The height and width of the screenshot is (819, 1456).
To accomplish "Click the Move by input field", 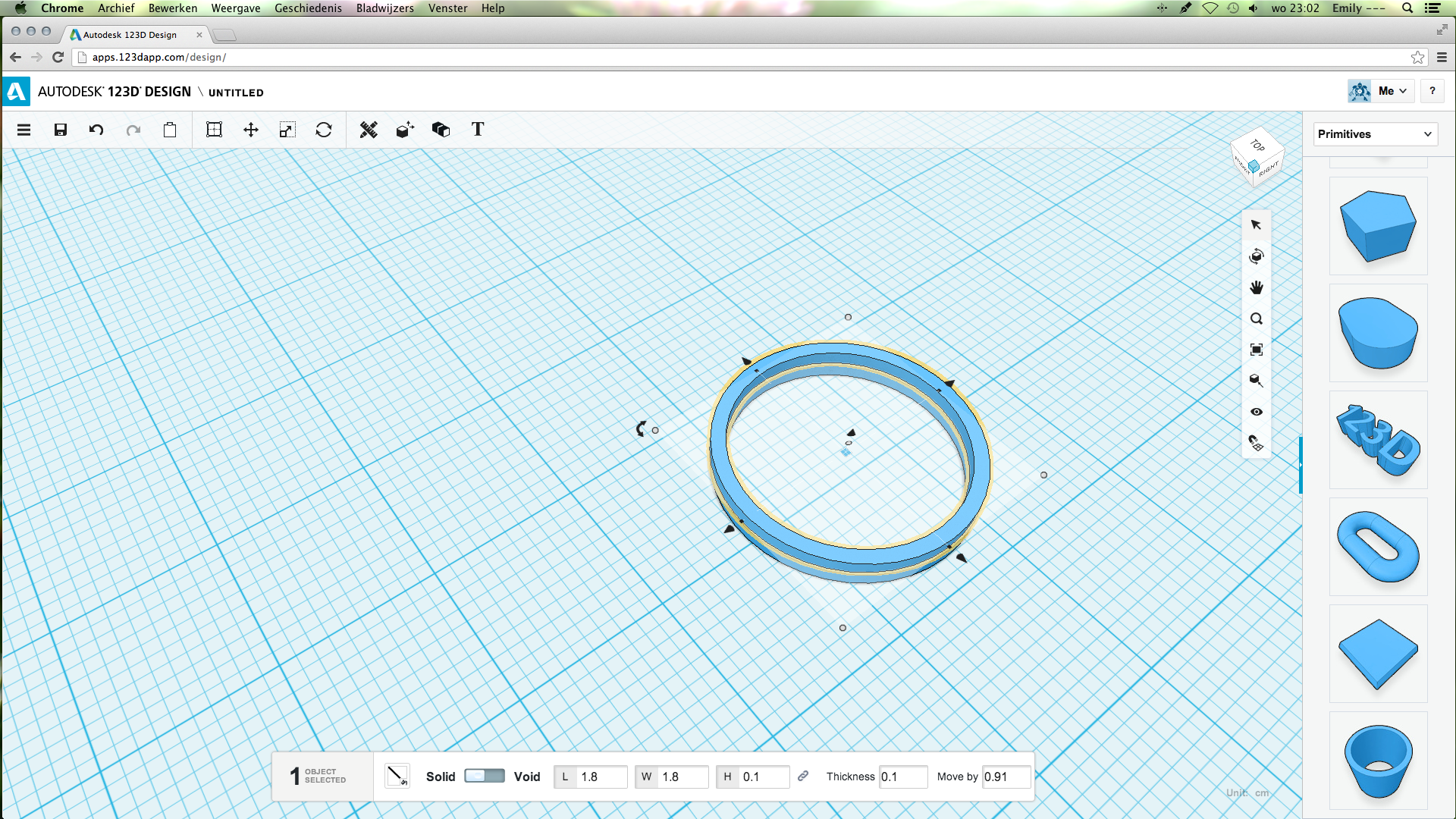I will pyautogui.click(x=1006, y=777).
